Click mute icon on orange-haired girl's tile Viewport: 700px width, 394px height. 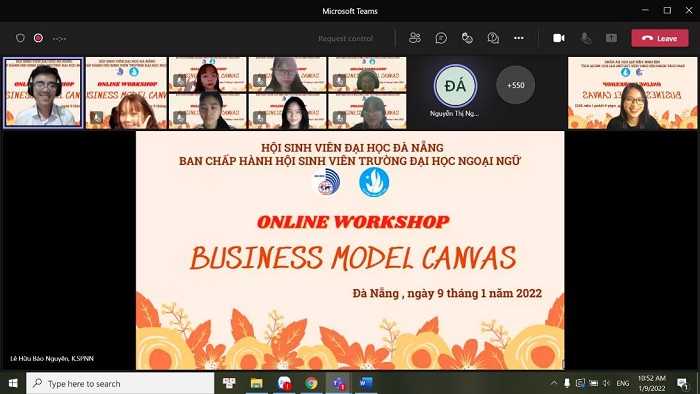[x=96, y=118]
